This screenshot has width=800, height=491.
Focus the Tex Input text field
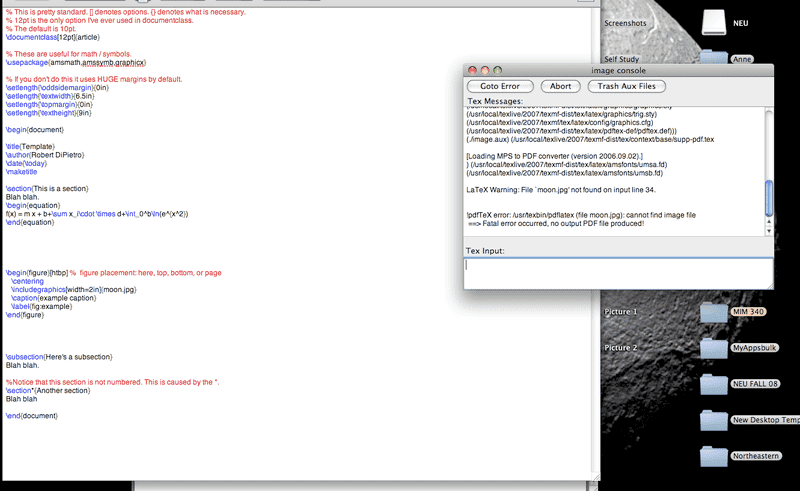[x=617, y=273]
